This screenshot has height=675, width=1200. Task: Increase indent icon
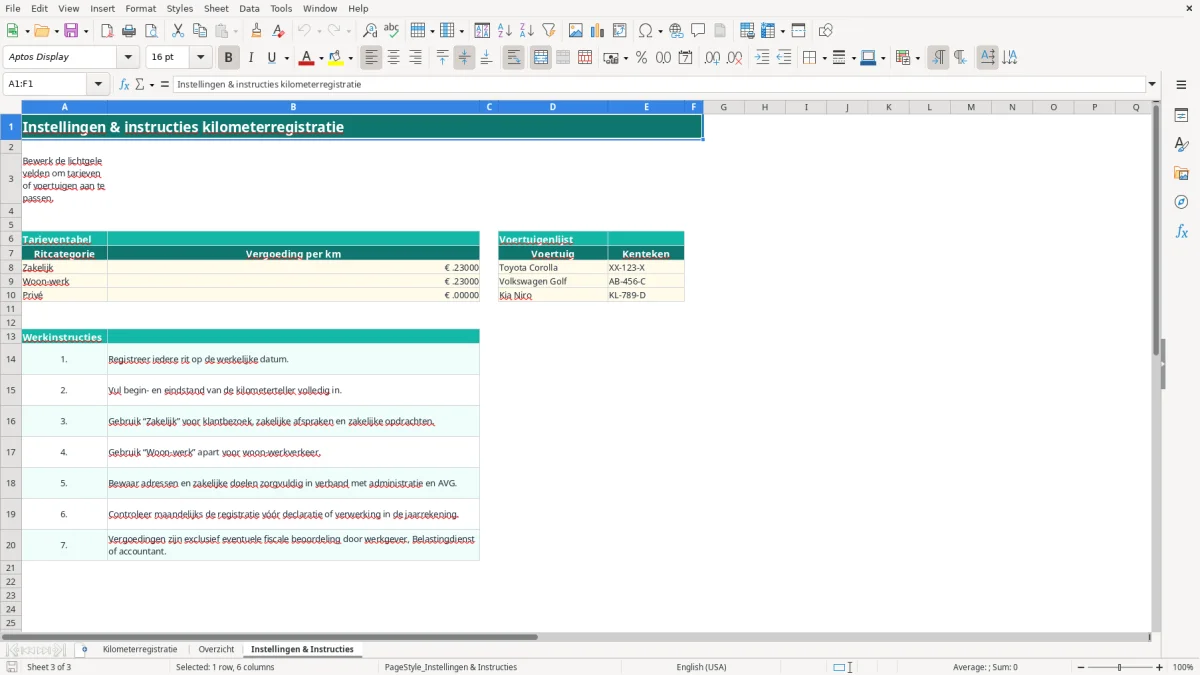click(x=762, y=58)
